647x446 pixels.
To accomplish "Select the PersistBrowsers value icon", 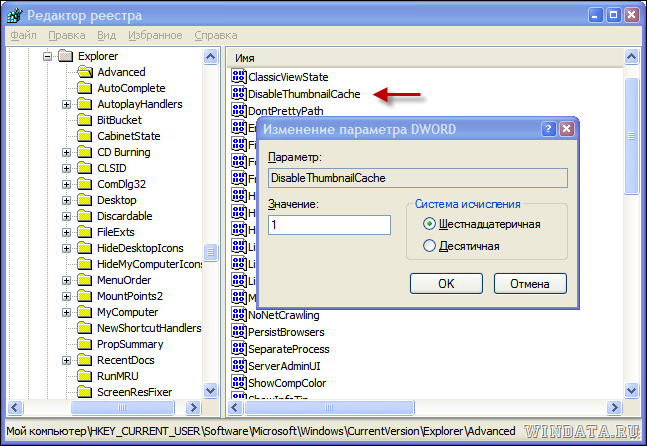I will [x=239, y=331].
